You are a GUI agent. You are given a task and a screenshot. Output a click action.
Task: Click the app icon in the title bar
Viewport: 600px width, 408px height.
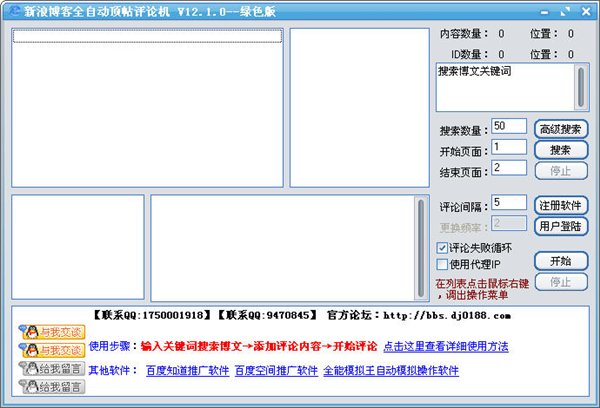[x=15, y=11]
